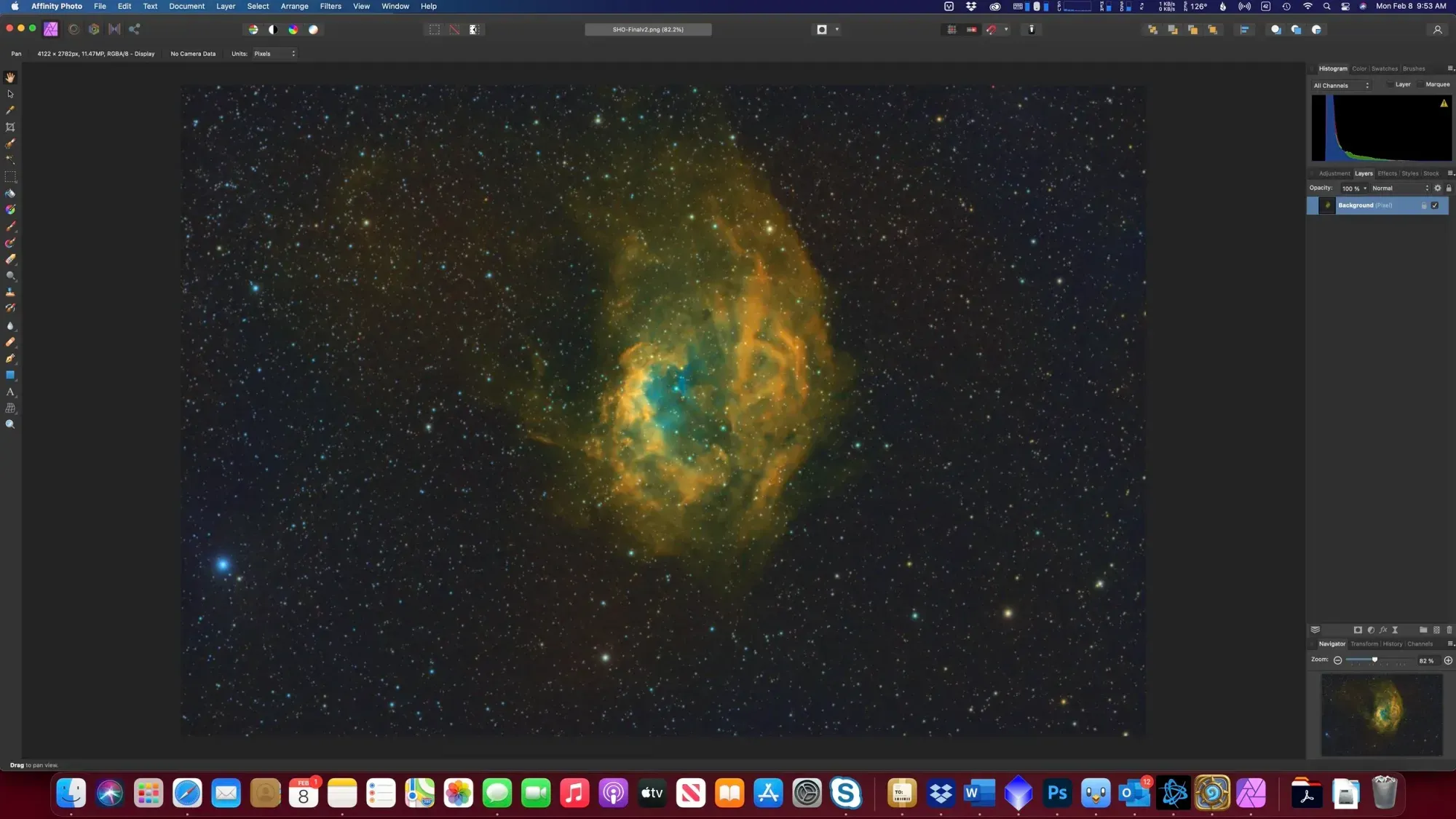Select the Pen tool
Viewport: 1456px width, 819px height.
click(10, 359)
